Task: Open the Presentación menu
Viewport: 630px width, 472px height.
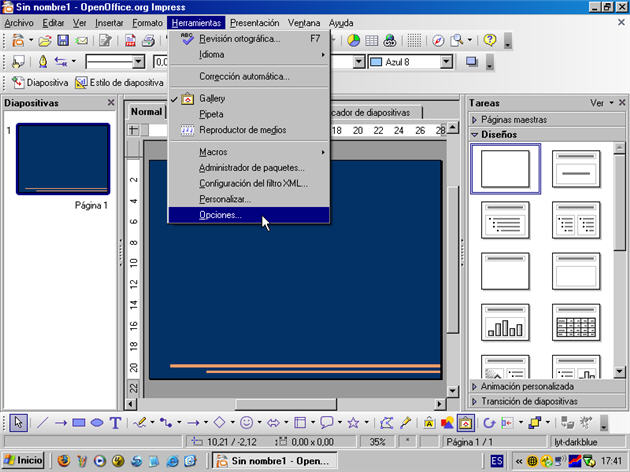Action: point(254,22)
